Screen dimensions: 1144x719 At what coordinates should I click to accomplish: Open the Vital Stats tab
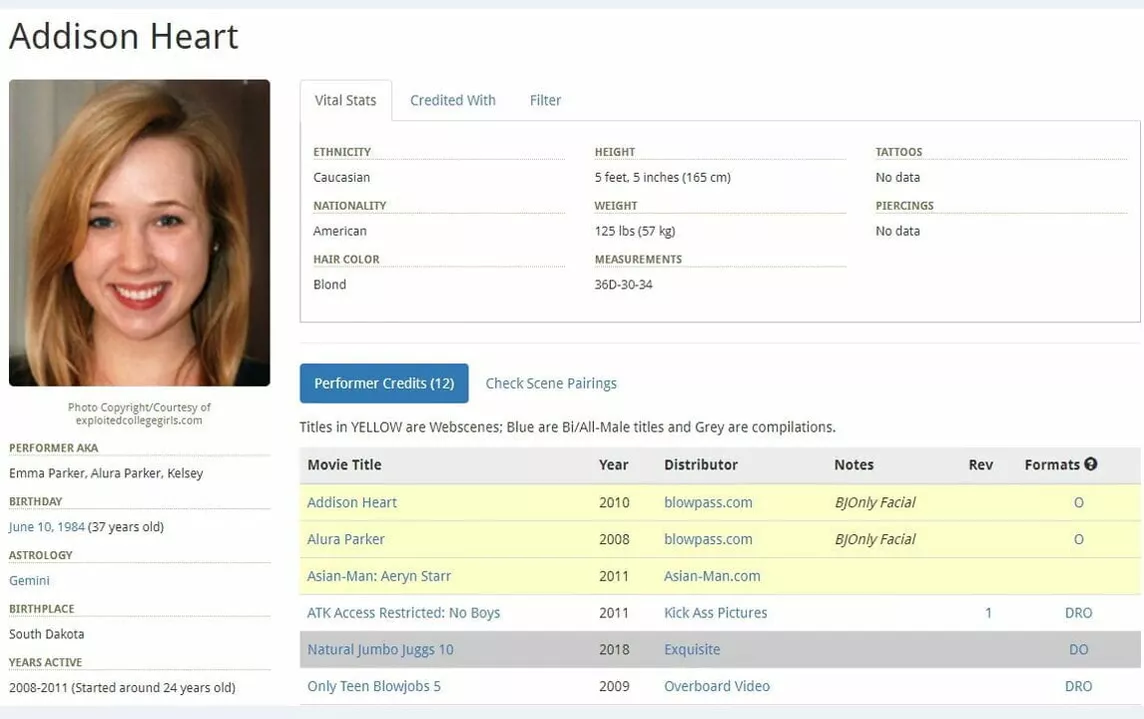pyautogui.click(x=345, y=100)
